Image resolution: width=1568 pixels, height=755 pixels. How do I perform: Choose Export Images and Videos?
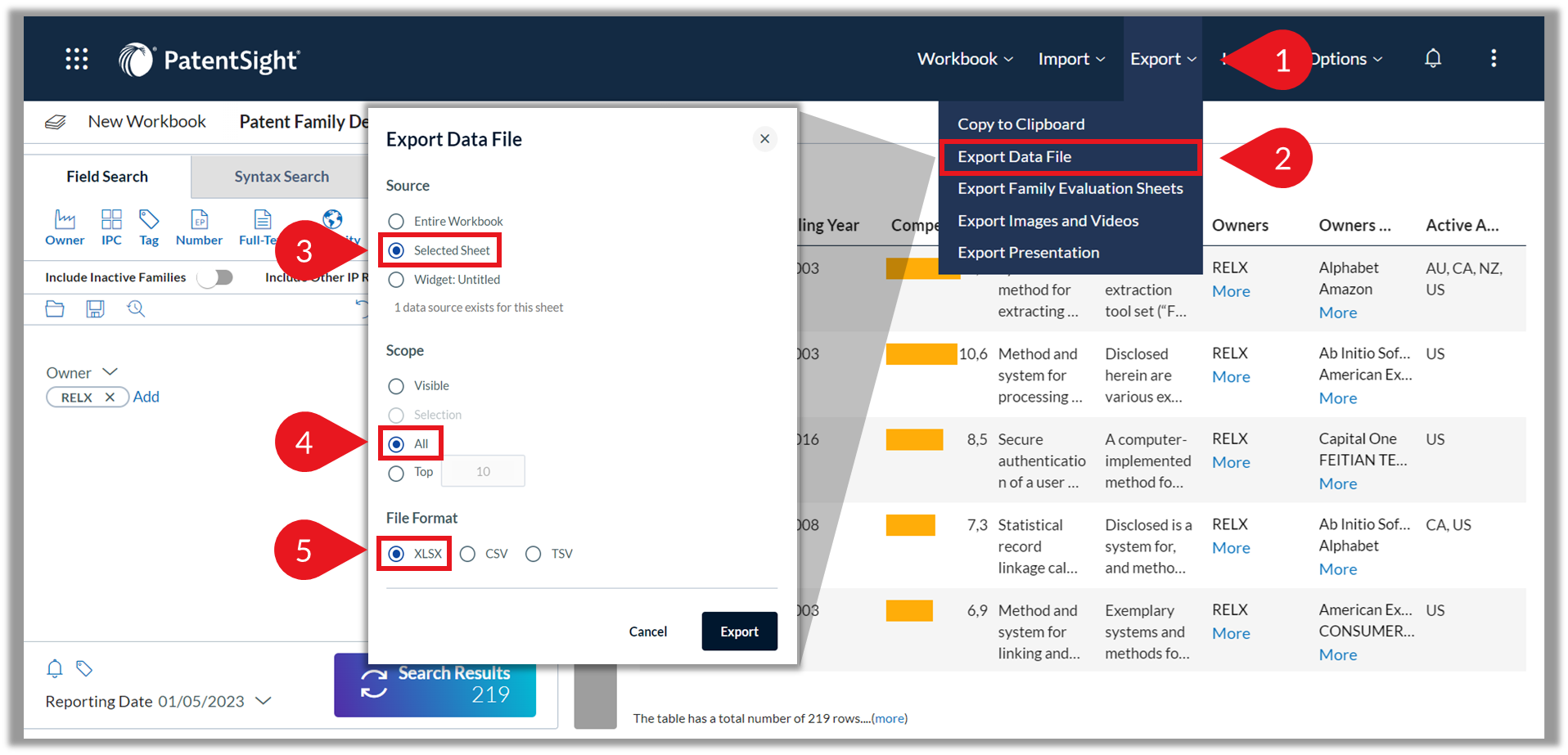click(x=1048, y=221)
